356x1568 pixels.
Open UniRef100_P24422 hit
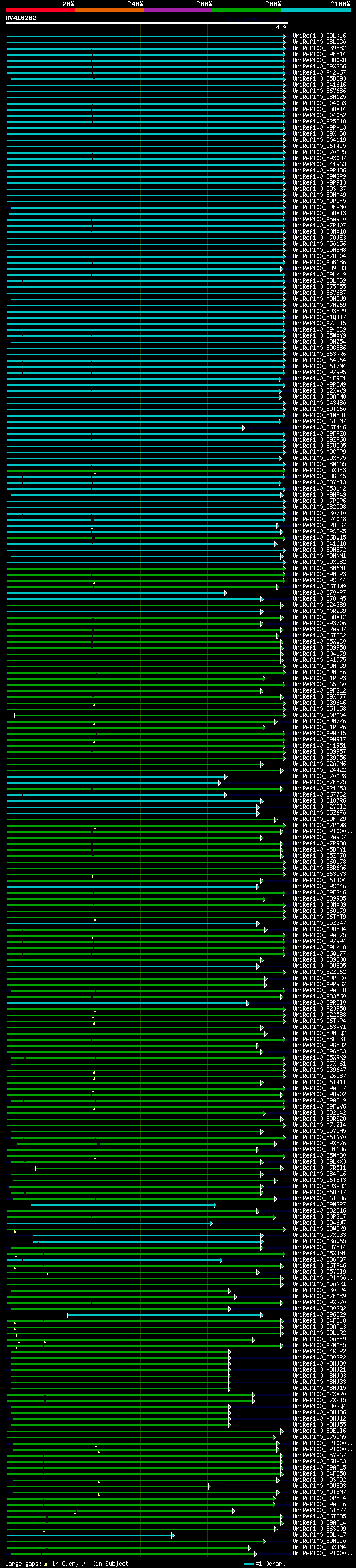[319, 770]
